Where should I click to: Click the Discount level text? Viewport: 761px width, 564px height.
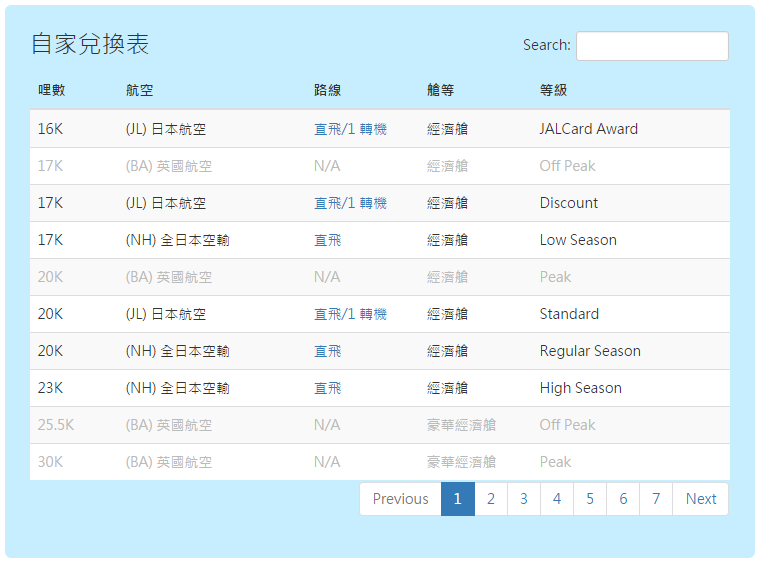click(569, 203)
